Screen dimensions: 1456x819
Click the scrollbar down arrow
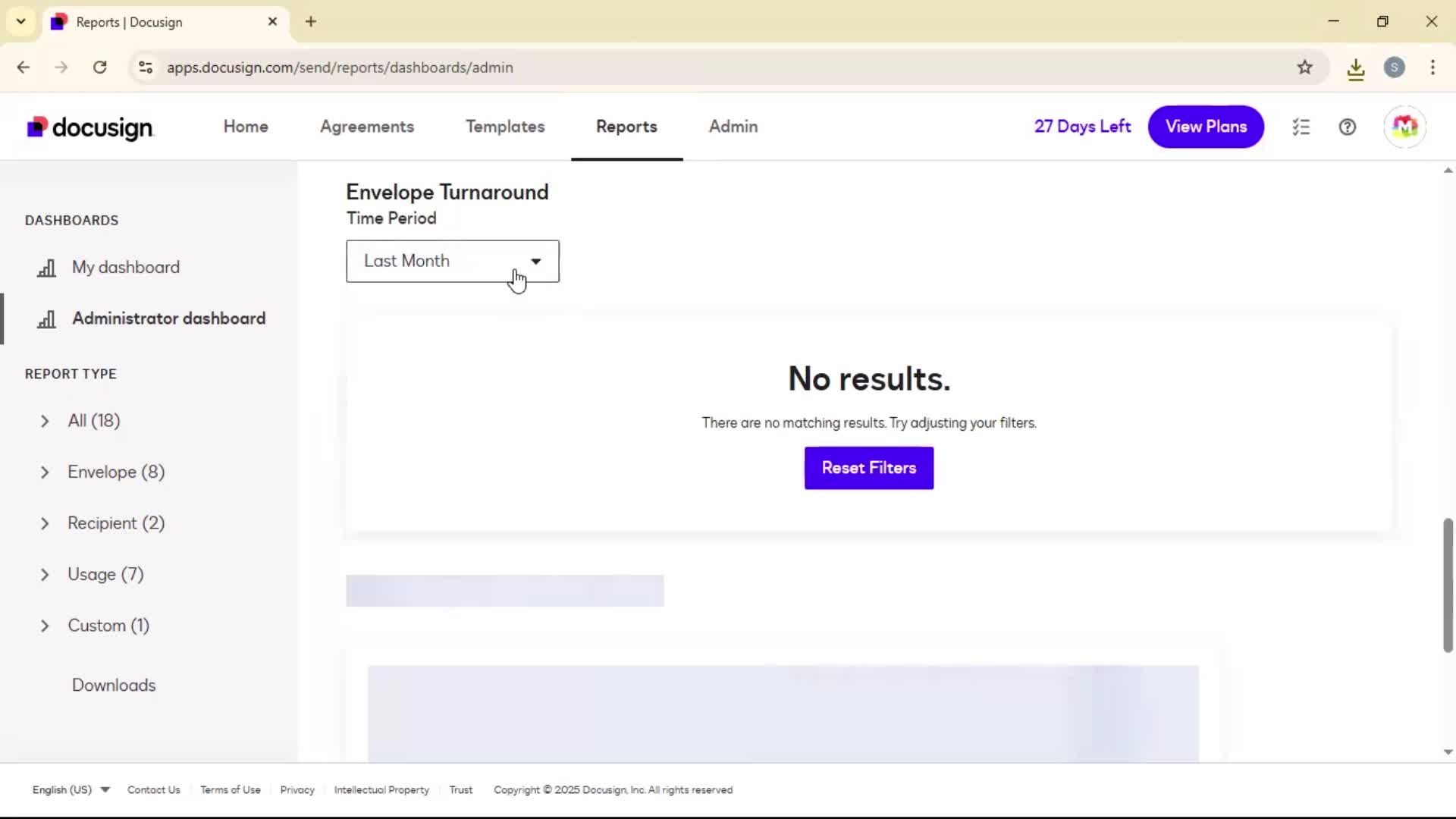click(1448, 752)
